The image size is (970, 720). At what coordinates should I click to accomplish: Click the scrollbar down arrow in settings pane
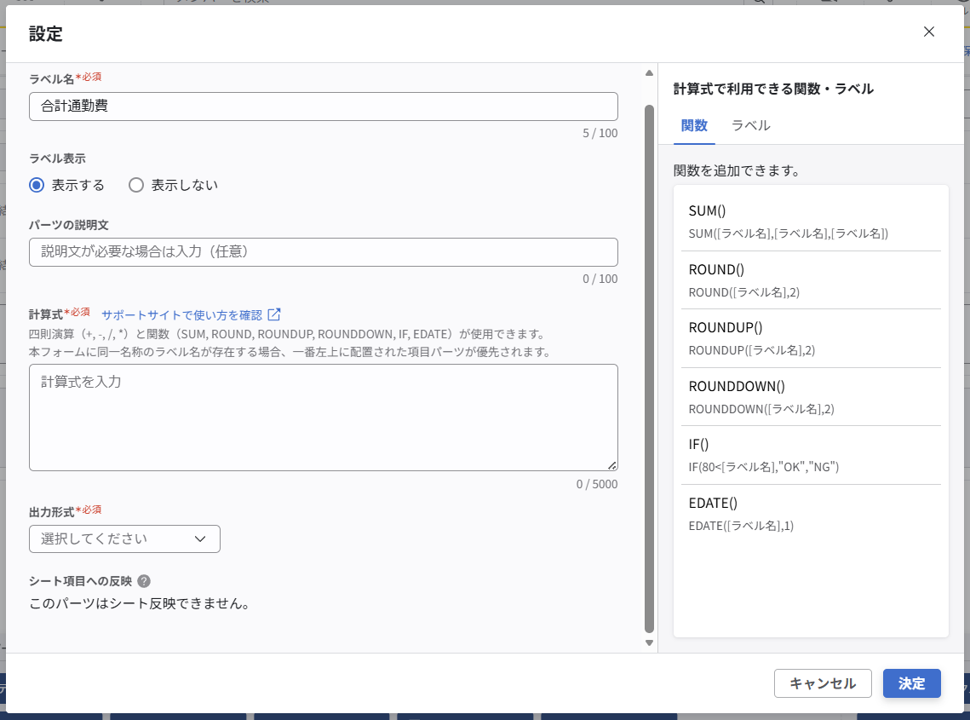tap(649, 643)
